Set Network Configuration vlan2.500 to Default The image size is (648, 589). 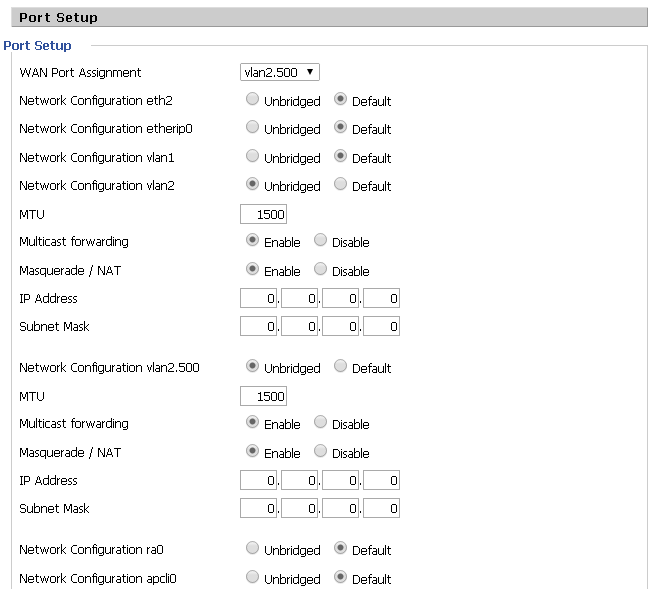tap(340, 366)
